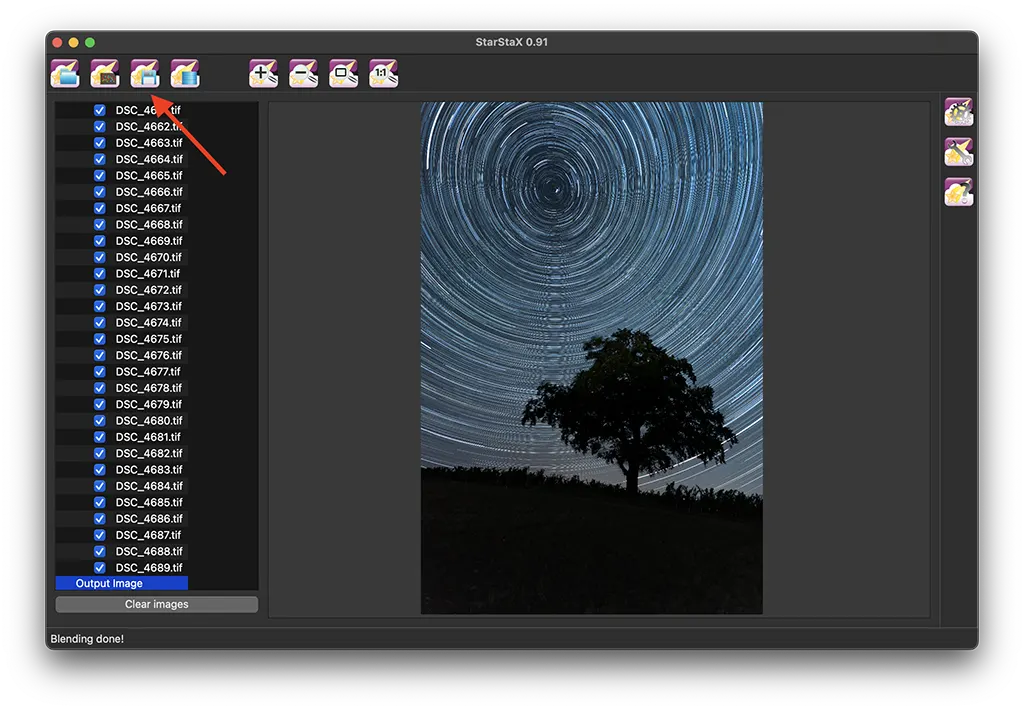
Task: Start processing with the stack icon
Action: point(185,73)
